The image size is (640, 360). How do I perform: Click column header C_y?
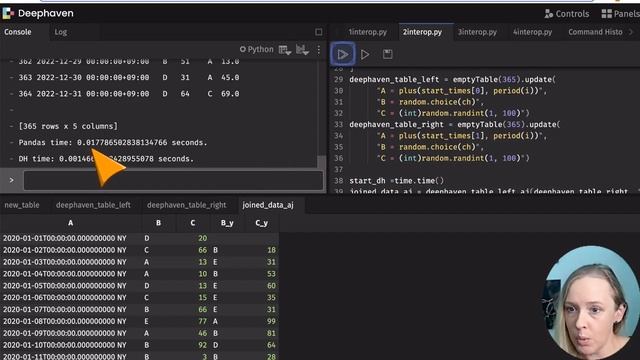click(x=261, y=223)
